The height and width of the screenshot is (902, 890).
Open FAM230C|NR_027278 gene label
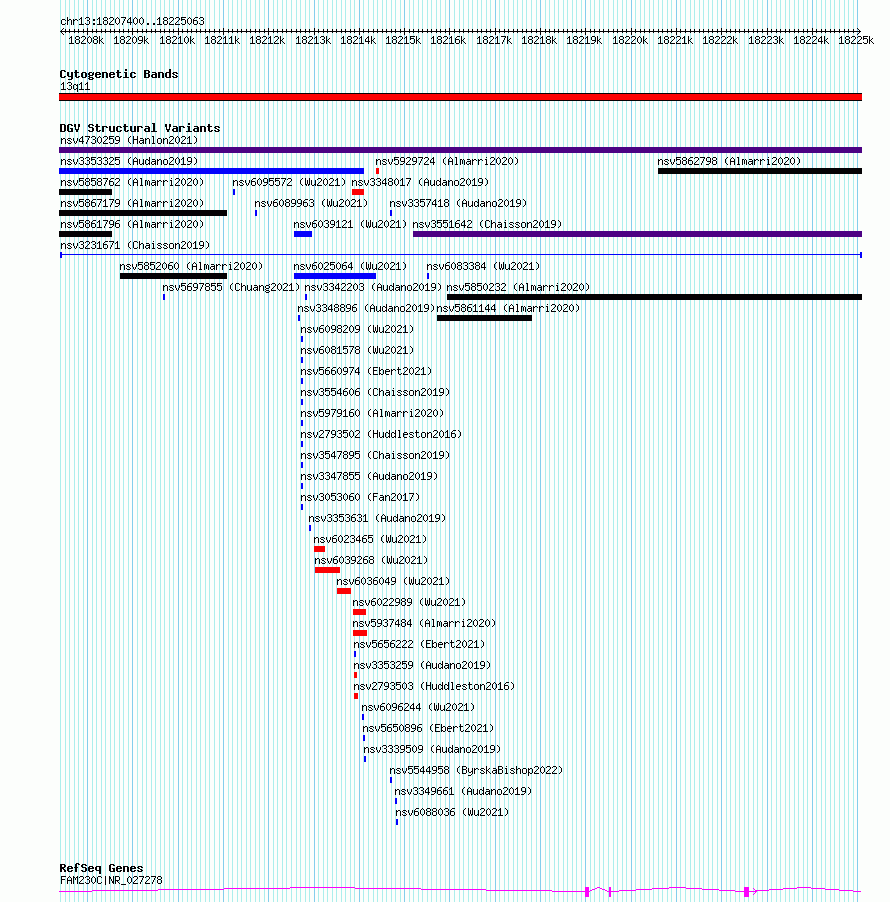(111, 880)
